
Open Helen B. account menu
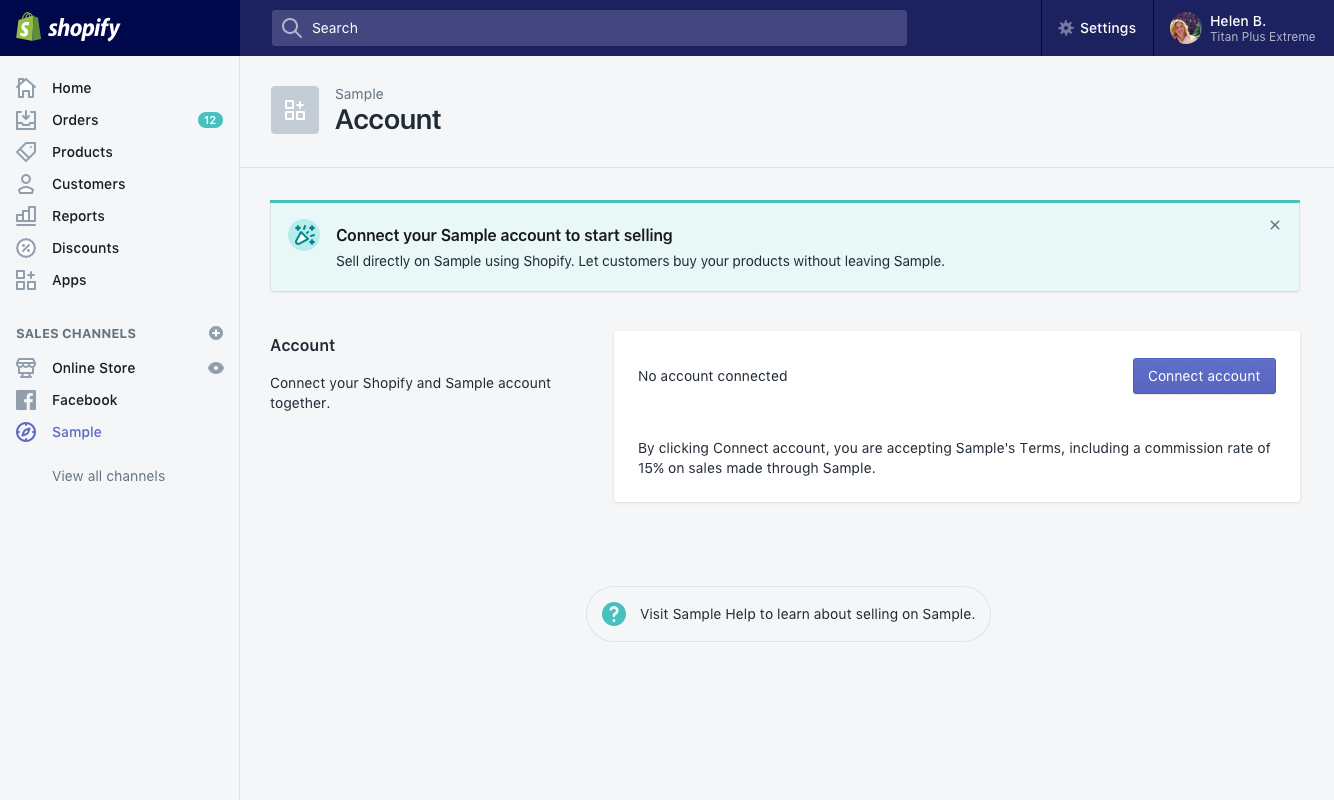[1244, 28]
